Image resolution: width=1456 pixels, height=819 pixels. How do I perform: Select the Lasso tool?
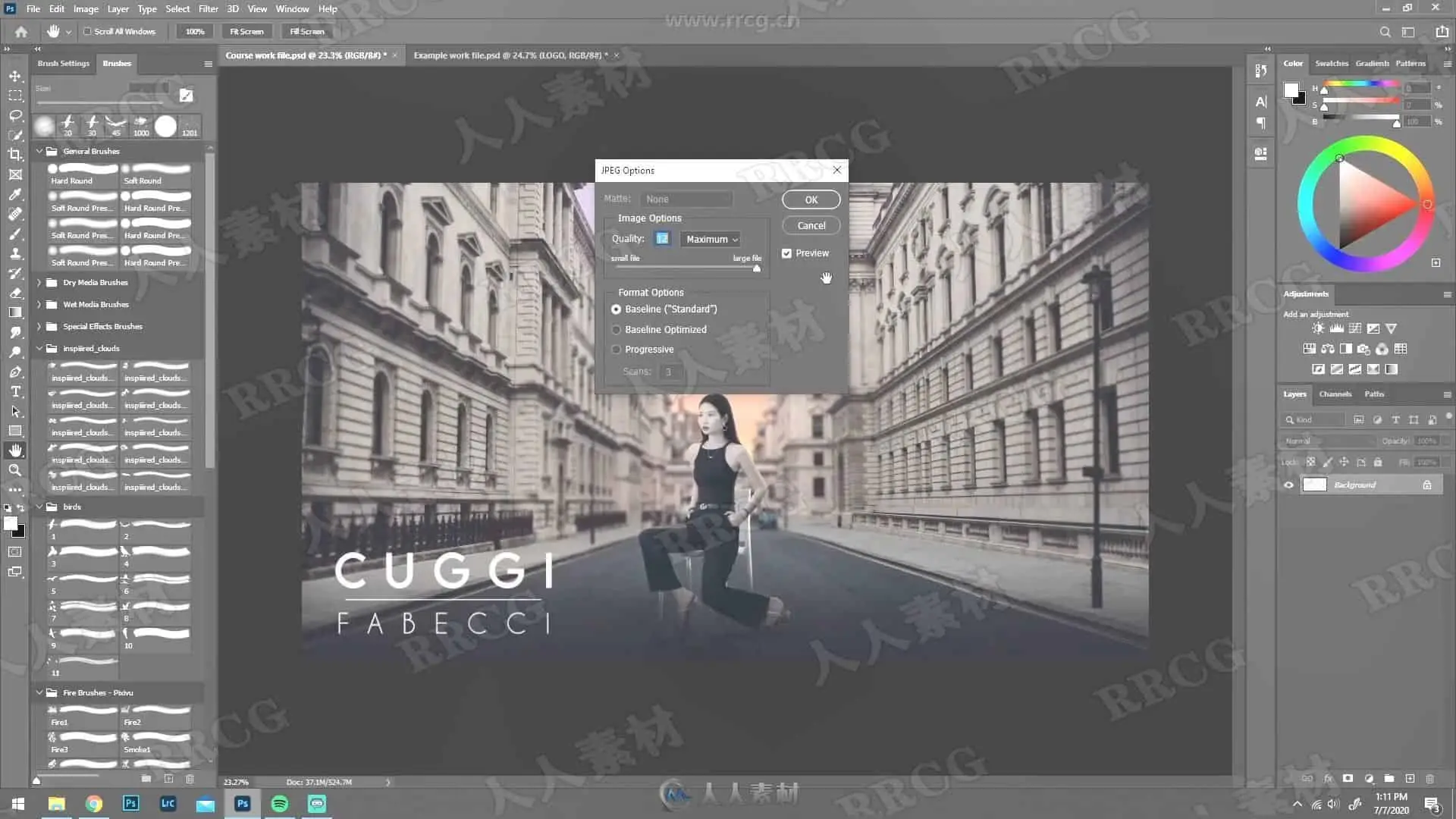point(15,115)
